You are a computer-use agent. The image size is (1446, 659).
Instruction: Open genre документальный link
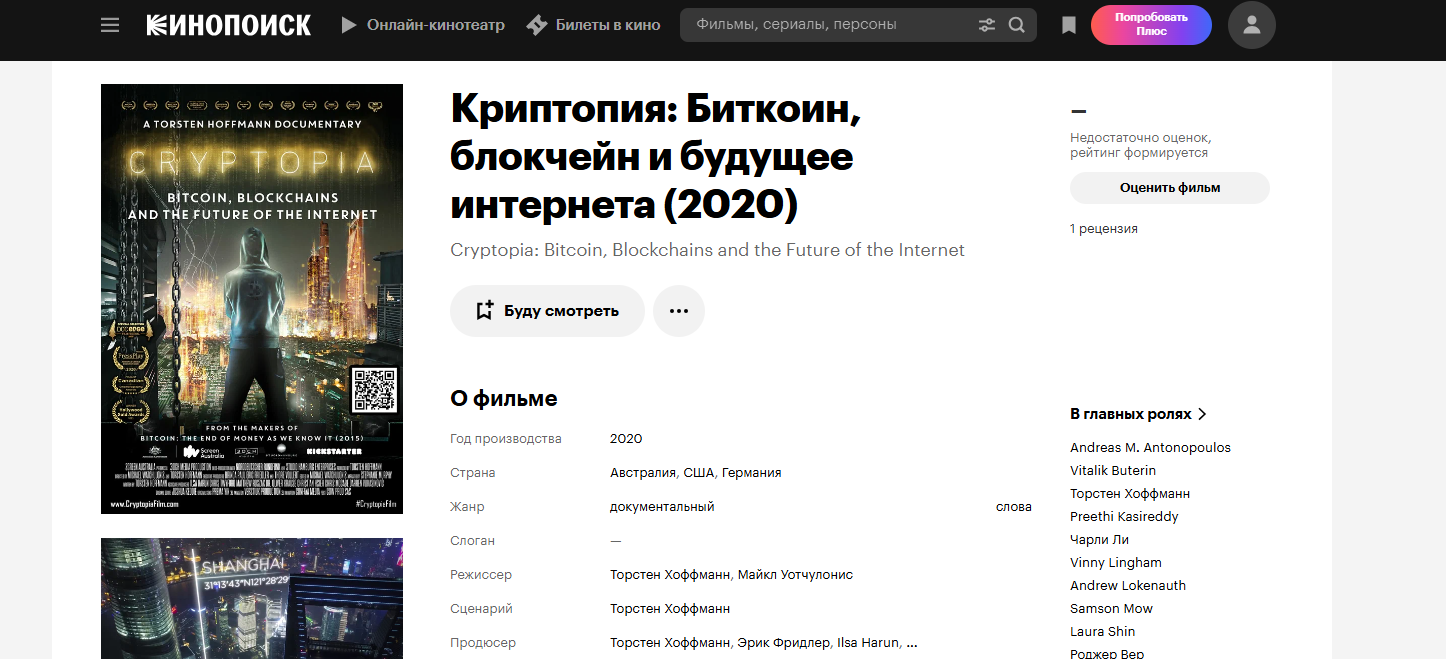click(662, 507)
